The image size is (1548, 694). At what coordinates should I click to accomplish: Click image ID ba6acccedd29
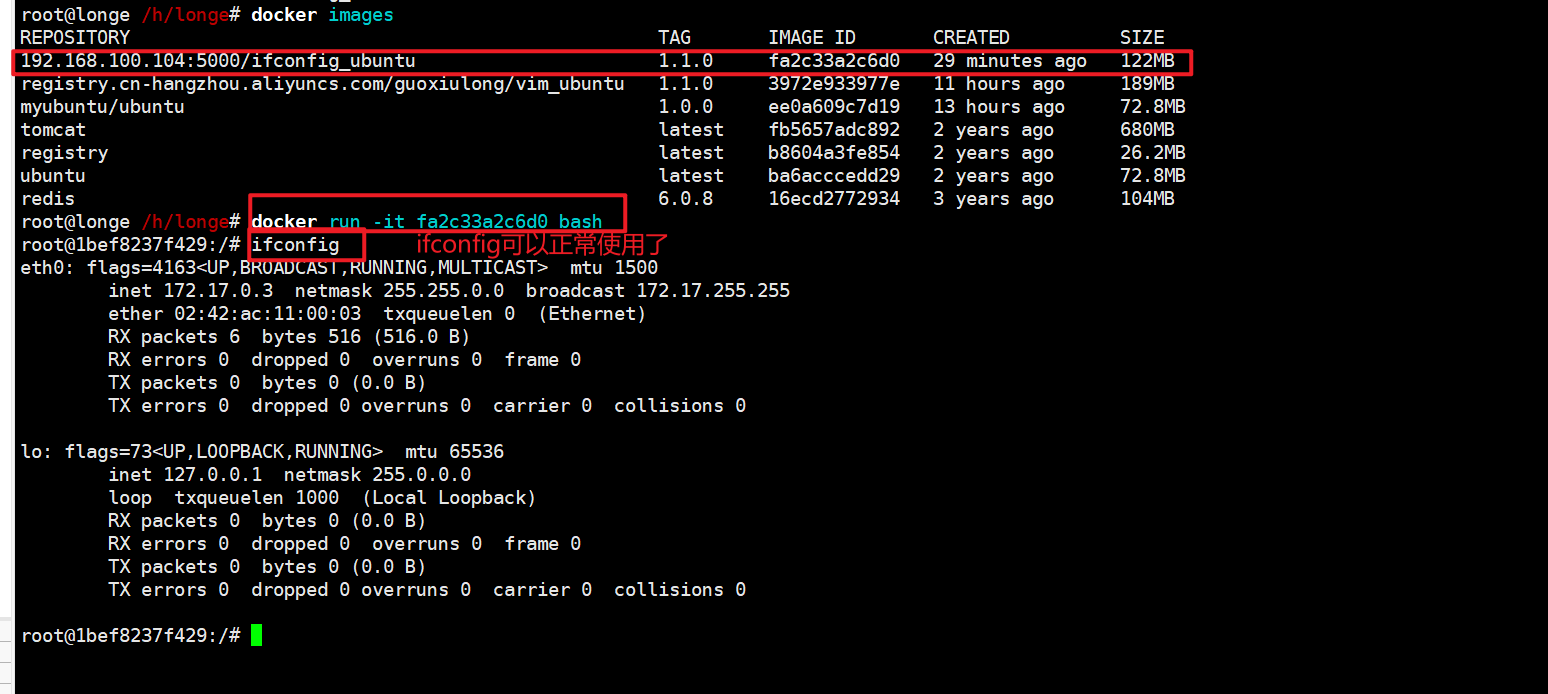(834, 176)
